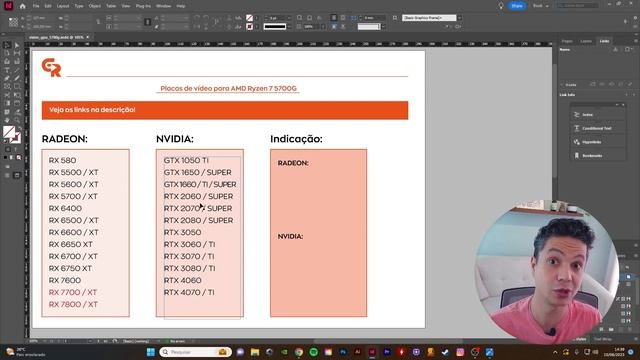The height and width of the screenshot is (360, 640).
Task: Select the Hand tool
Action: [x=7, y=120]
